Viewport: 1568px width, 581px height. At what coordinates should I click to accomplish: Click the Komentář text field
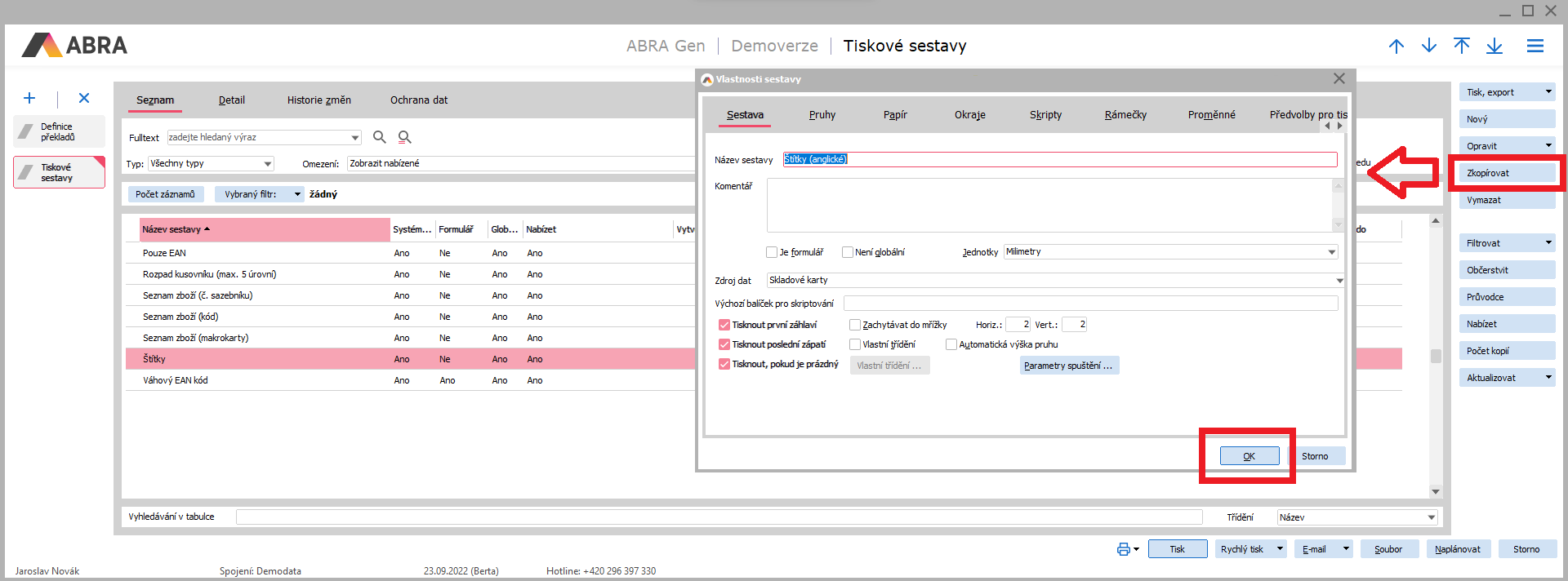click(x=1049, y=205)
